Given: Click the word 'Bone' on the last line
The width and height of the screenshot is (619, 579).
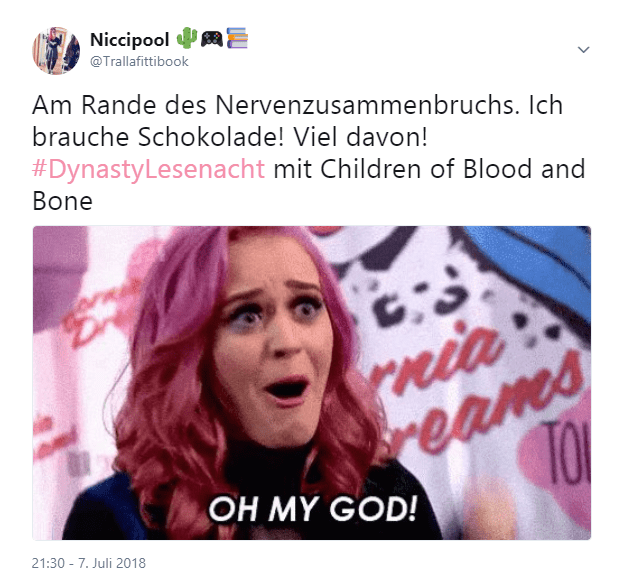Looking at the screenshot, I should coord(62,201).
